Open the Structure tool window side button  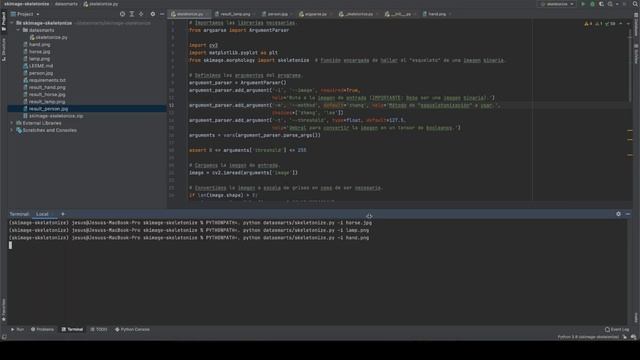[x=4, y=49]
